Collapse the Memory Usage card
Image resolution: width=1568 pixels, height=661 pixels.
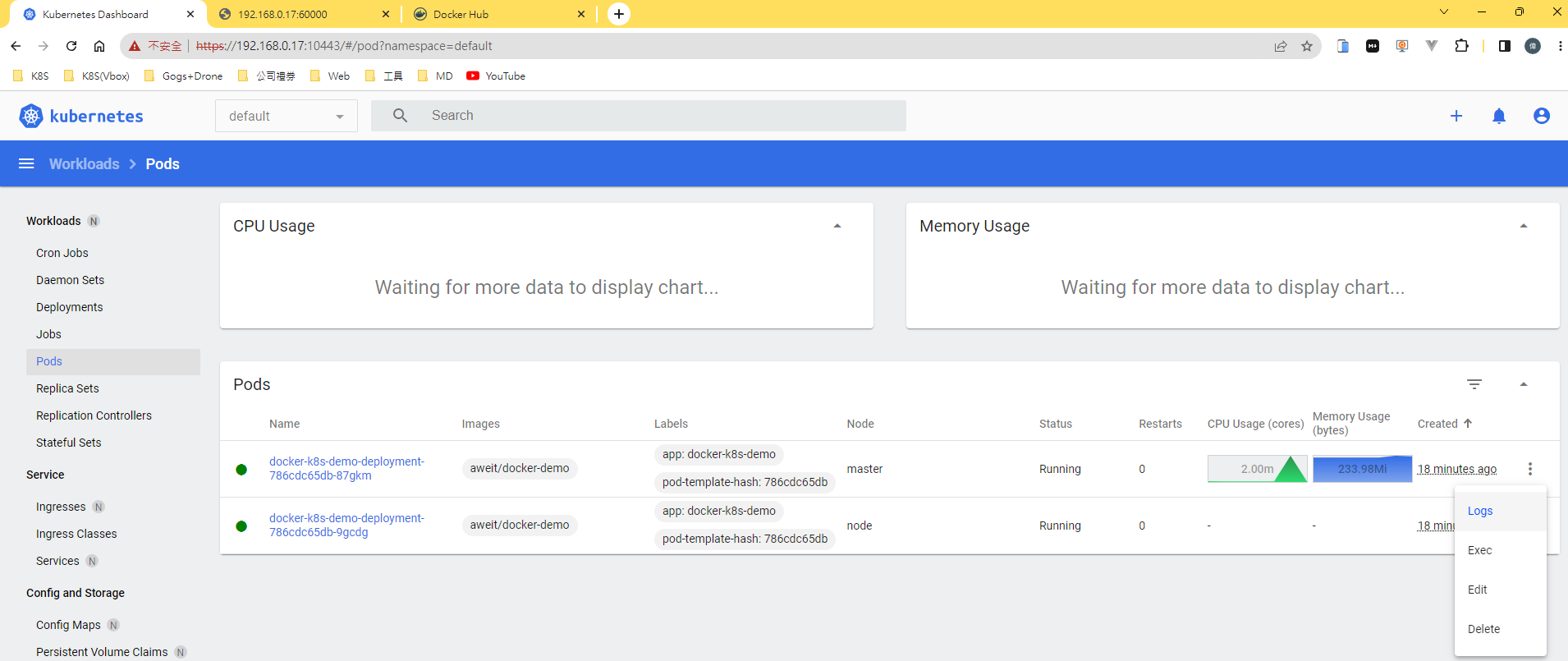point(1524,226)
